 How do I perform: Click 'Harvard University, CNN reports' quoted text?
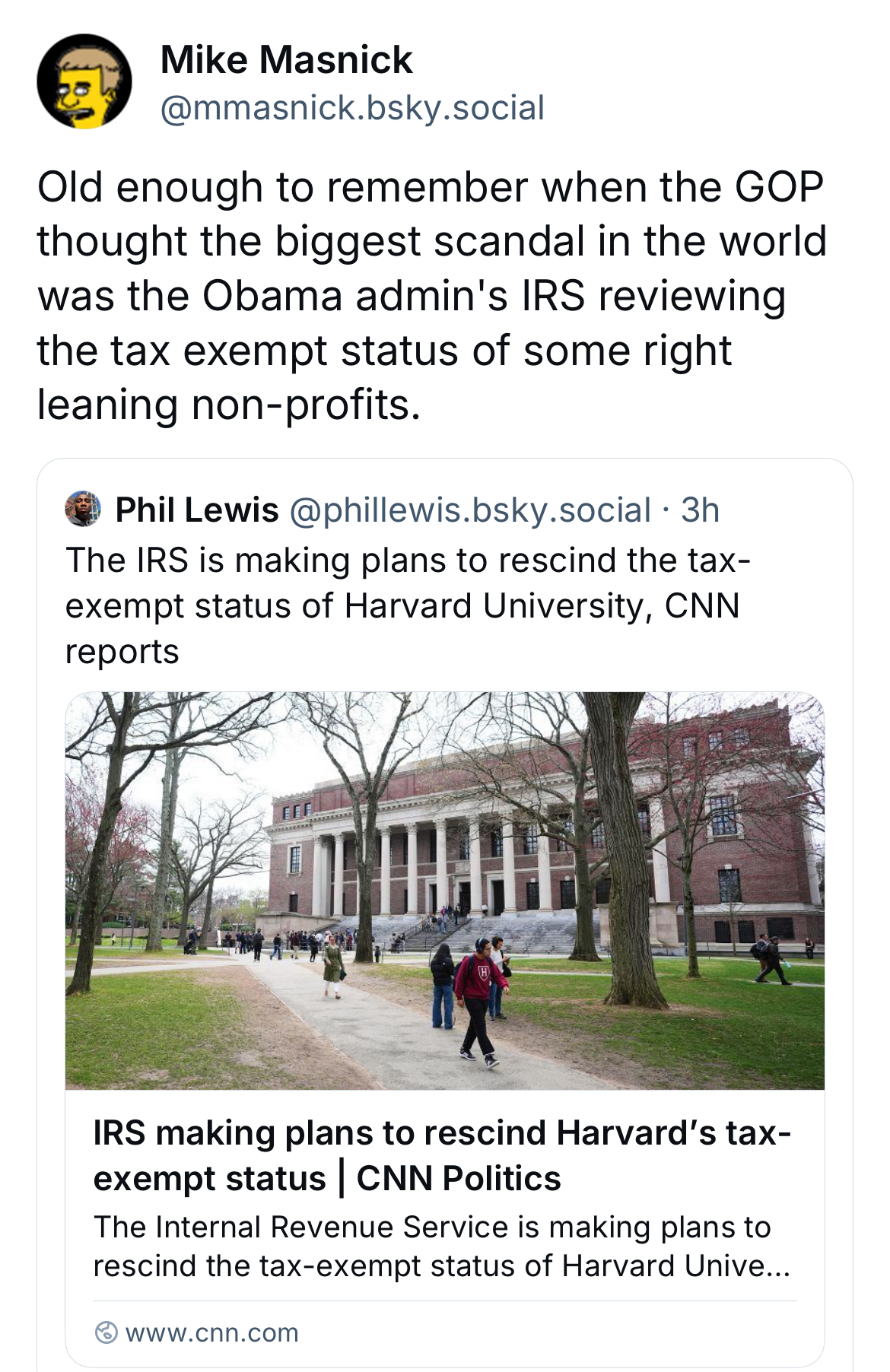(x=542, y=606)
